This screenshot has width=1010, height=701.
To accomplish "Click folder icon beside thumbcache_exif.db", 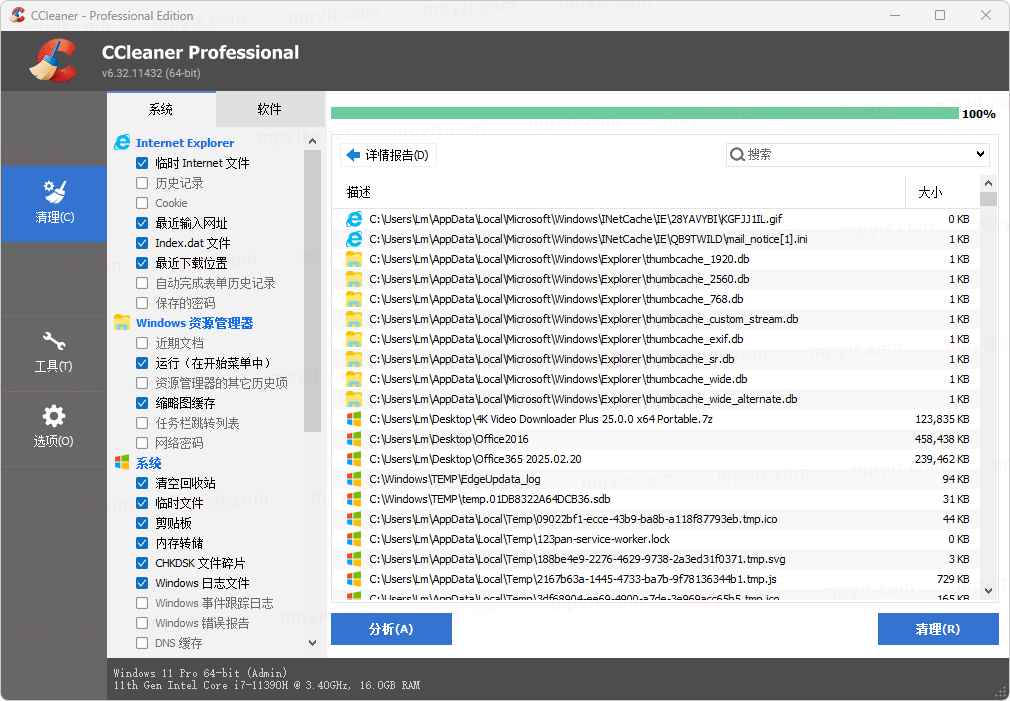I will click(x=354, y=339).
